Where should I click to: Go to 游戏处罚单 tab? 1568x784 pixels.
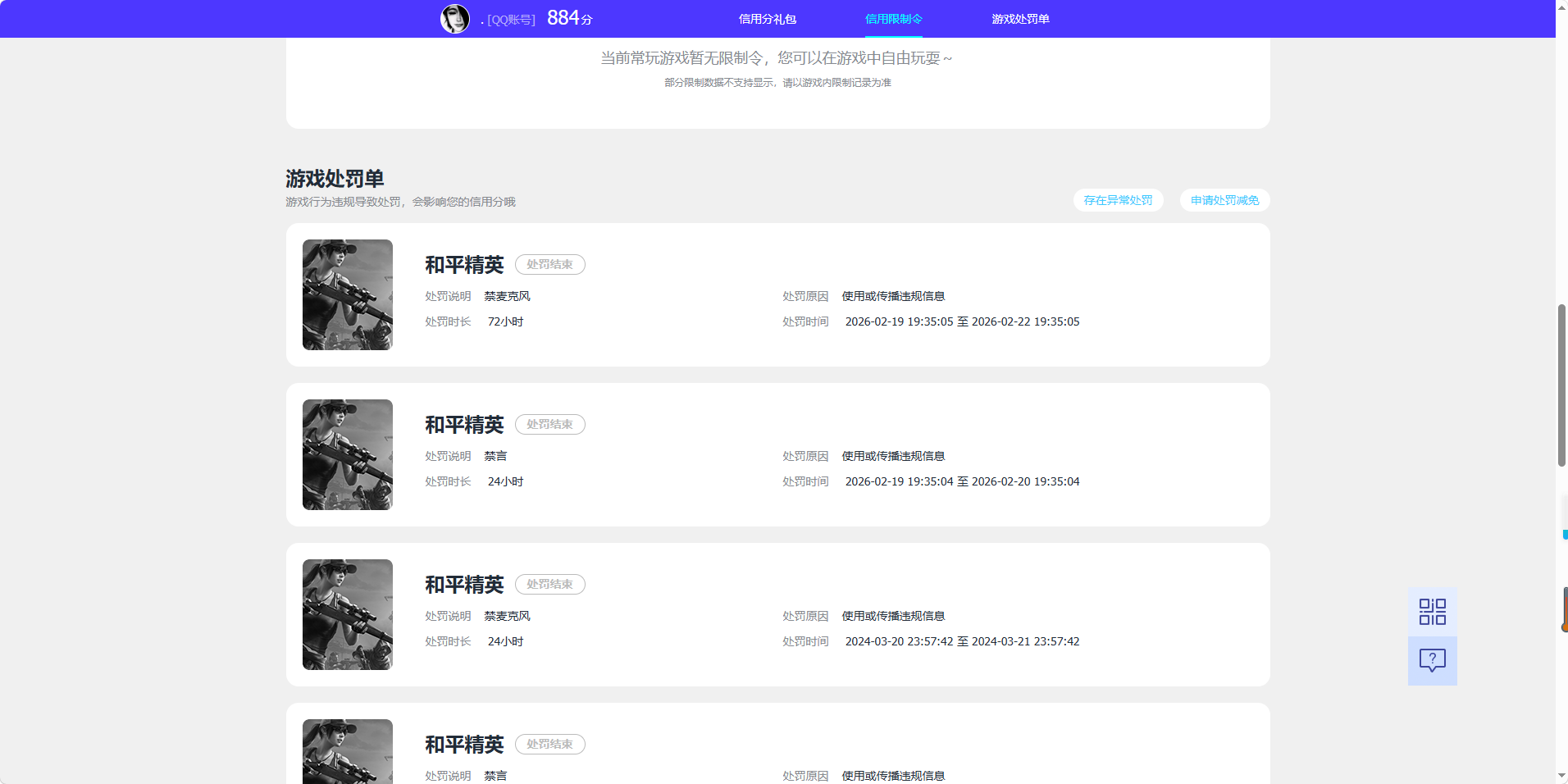1020,19
